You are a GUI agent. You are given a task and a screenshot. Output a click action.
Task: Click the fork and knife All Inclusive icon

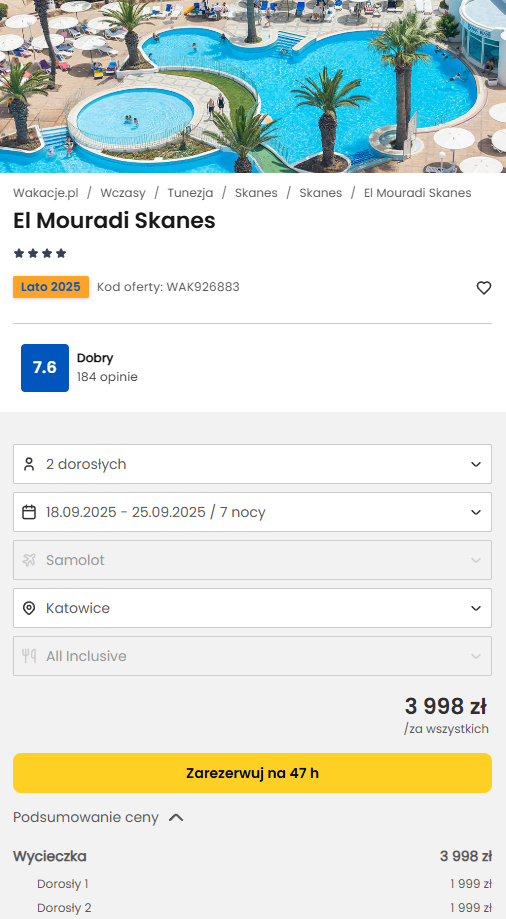pos(29,656)
